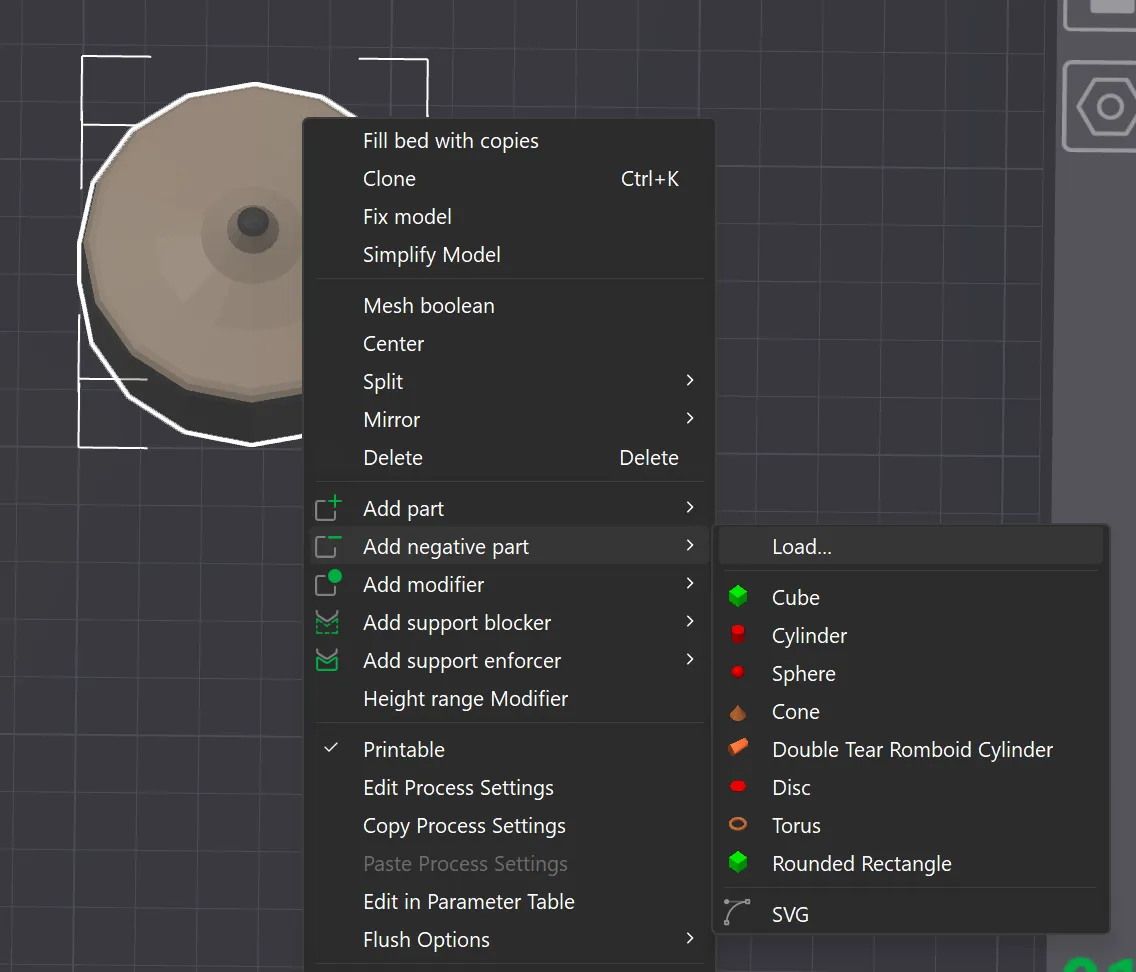This screenshot has width=1136, height=972.
Task: Choose Fill bed with copies
Action: [450, 141]
